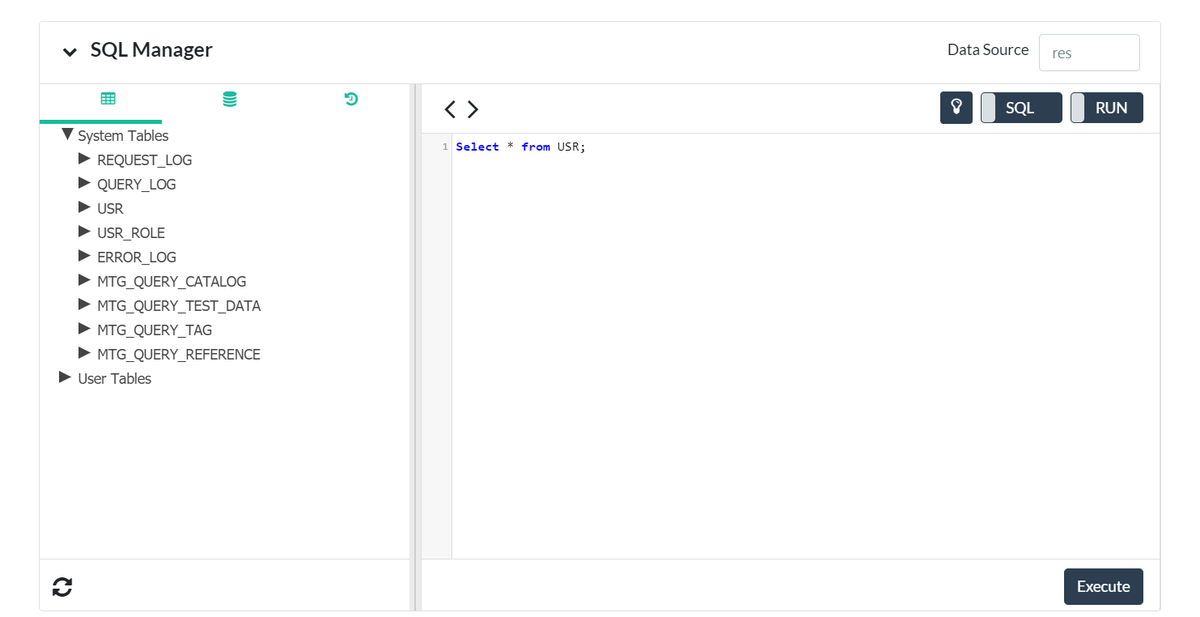1200x617 pixels.
Task: Expand the REQUEST_LOG table
Action: 85,158
